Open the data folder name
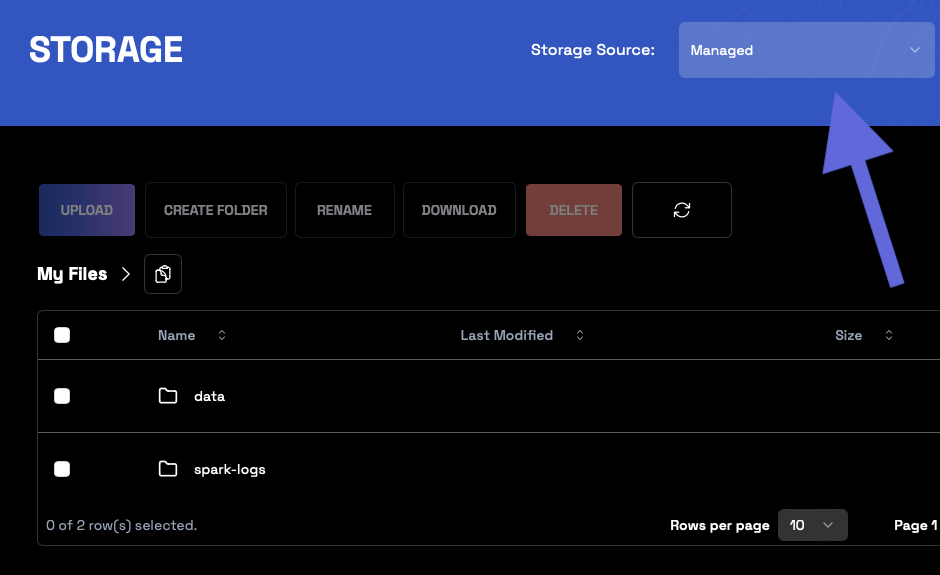Image resolution: width=940 pixels, height=575 pixels. click(x=209, y=396)
